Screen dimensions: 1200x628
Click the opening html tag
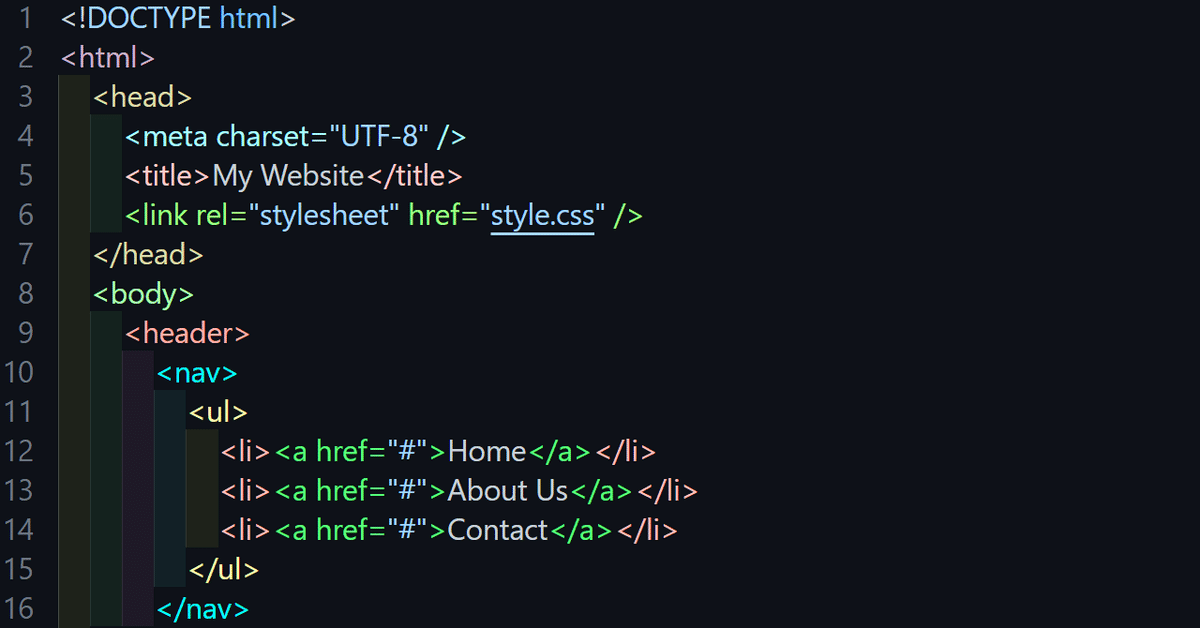point(108,57)
